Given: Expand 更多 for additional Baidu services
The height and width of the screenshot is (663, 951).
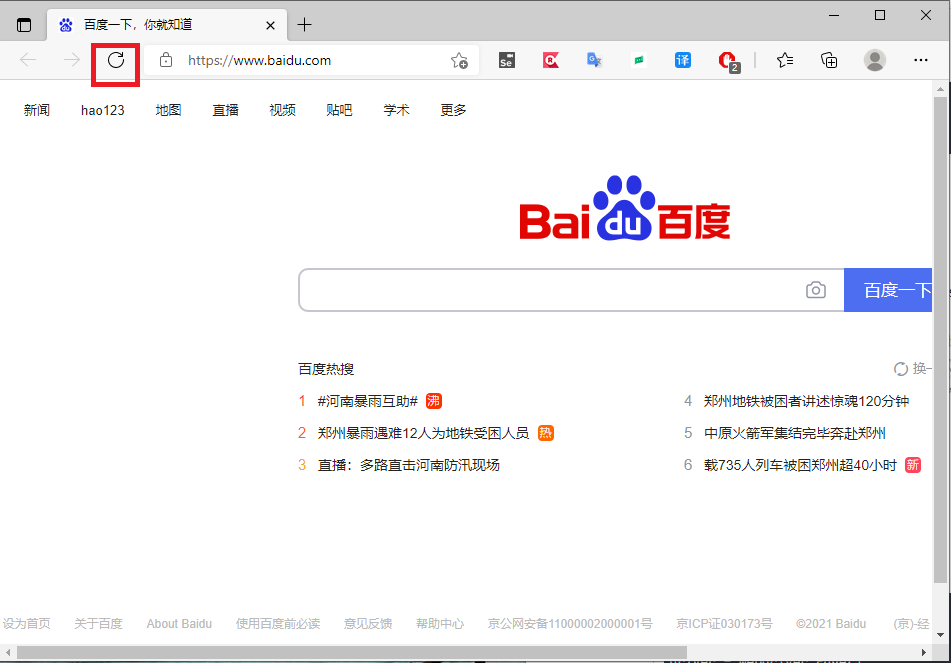Looking at the screenshot, I should click(x=452, y=110).
